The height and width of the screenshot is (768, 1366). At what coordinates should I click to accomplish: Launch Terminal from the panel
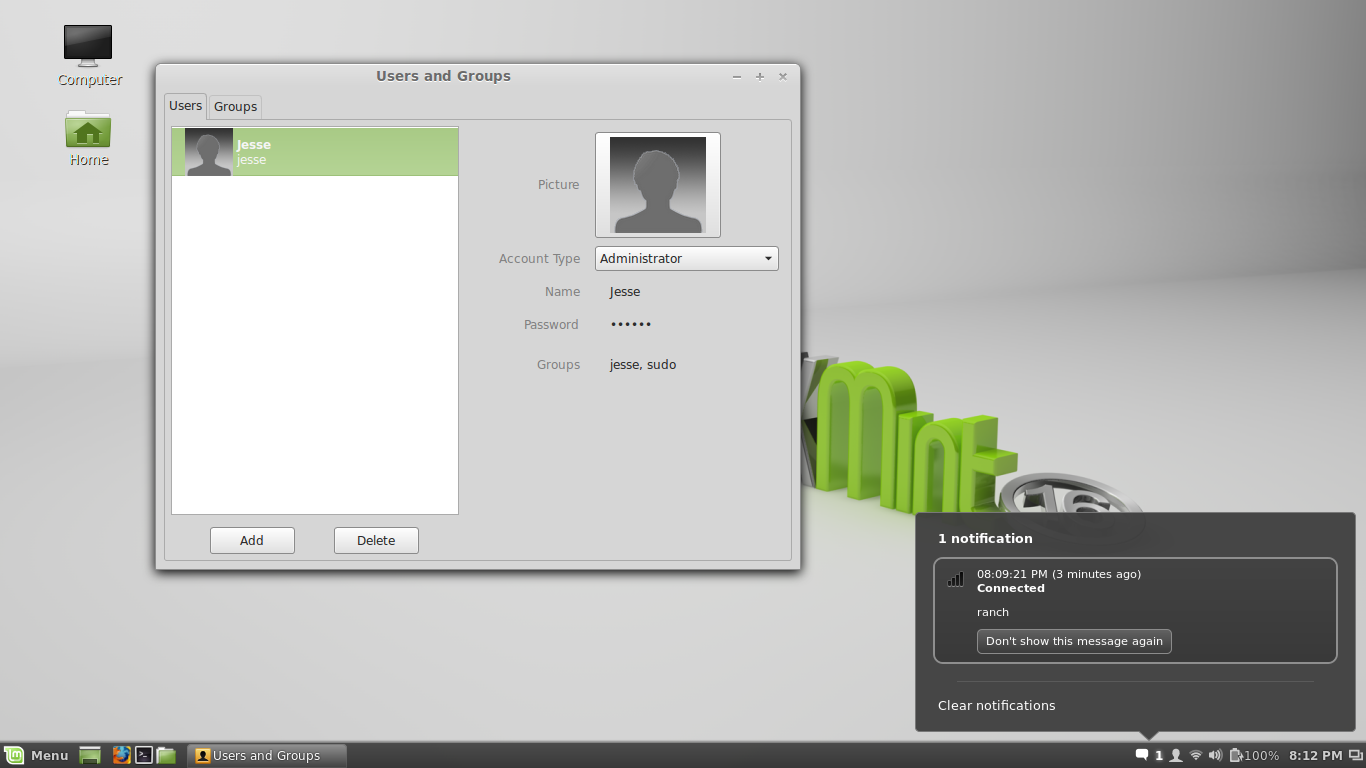[144, 755]
